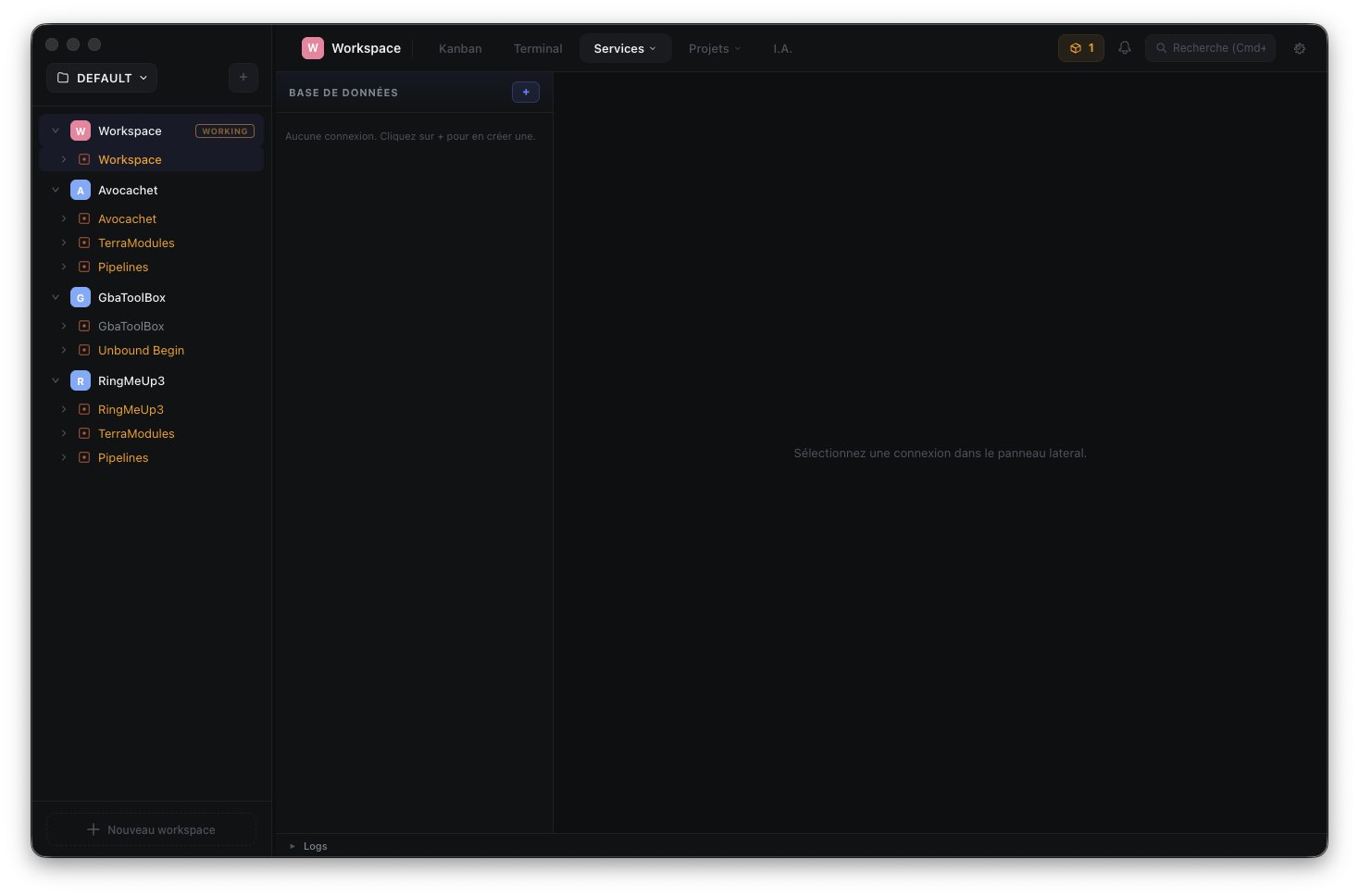
Task: Collapse the Avocachet group chevron
Action: pos(56,190)
